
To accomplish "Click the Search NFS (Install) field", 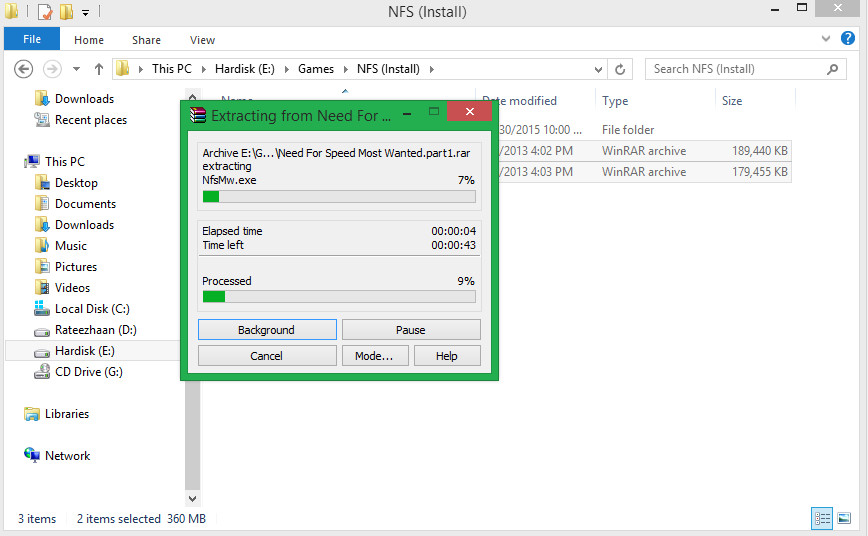I will 745,69.
